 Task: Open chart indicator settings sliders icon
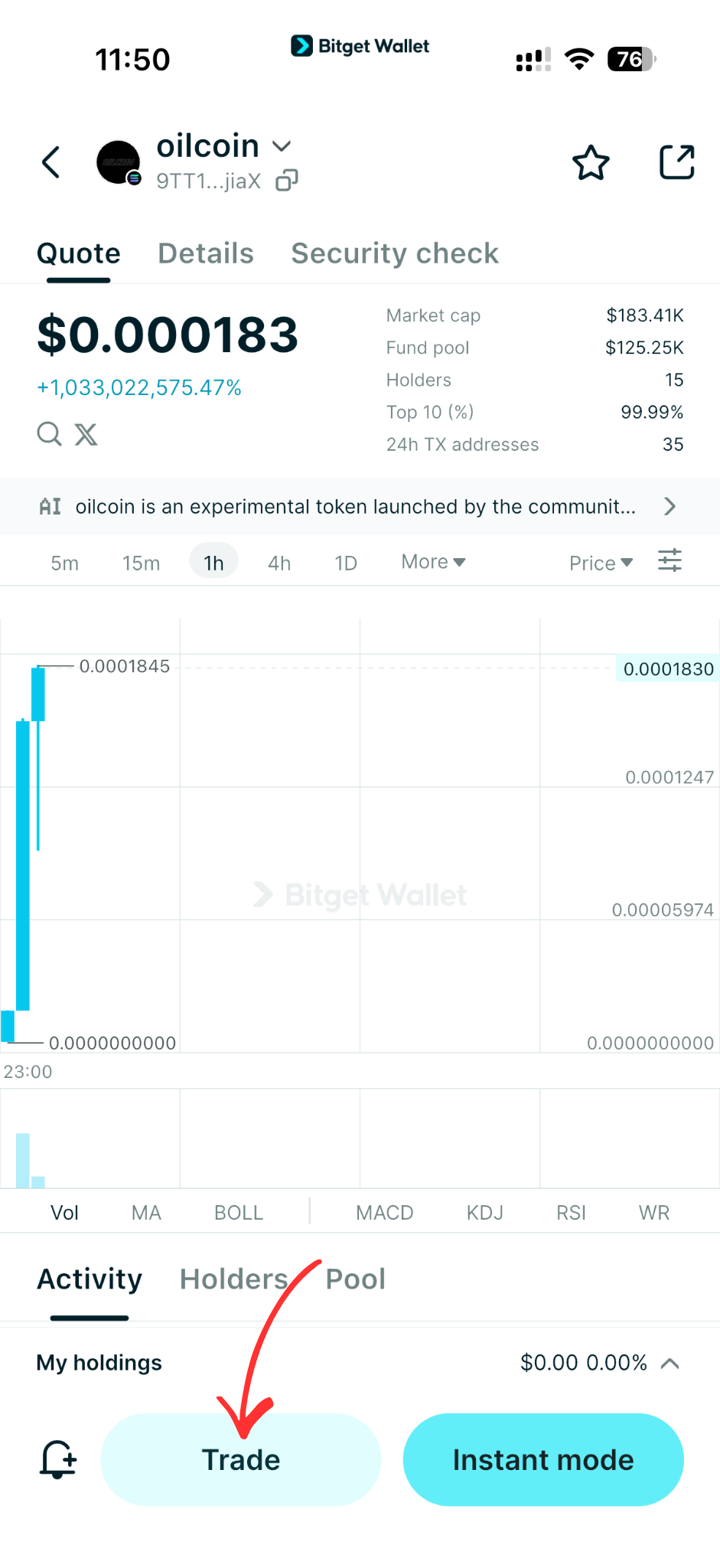[x=670, y=560]
